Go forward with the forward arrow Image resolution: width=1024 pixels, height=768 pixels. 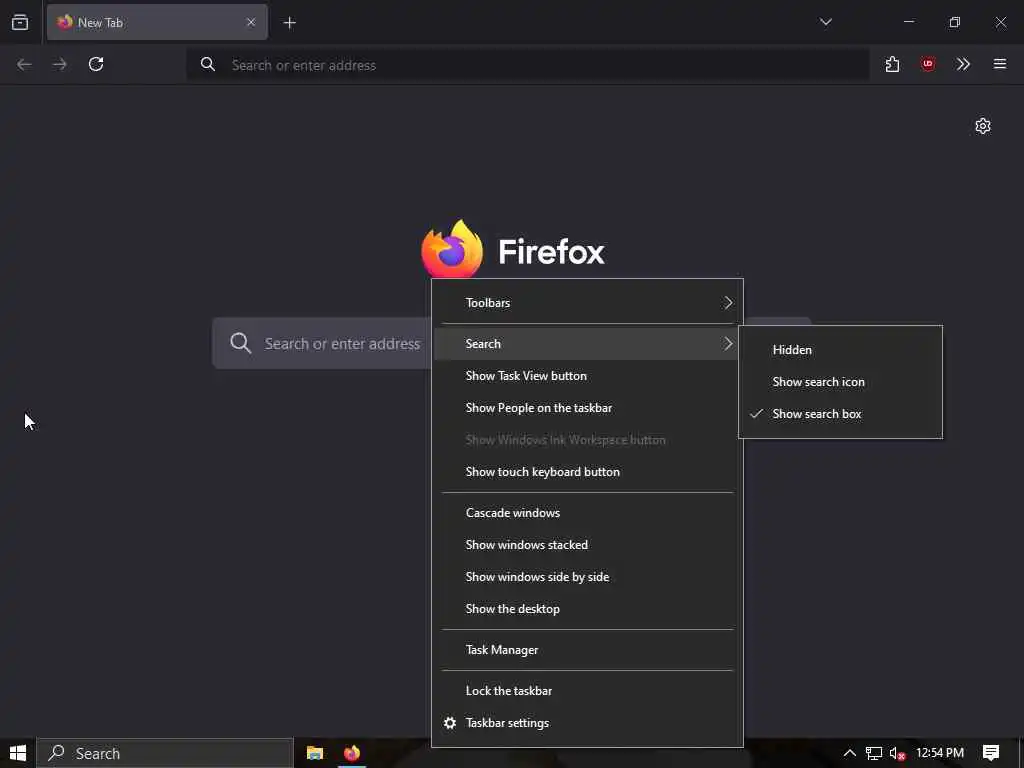coord(59,64)
